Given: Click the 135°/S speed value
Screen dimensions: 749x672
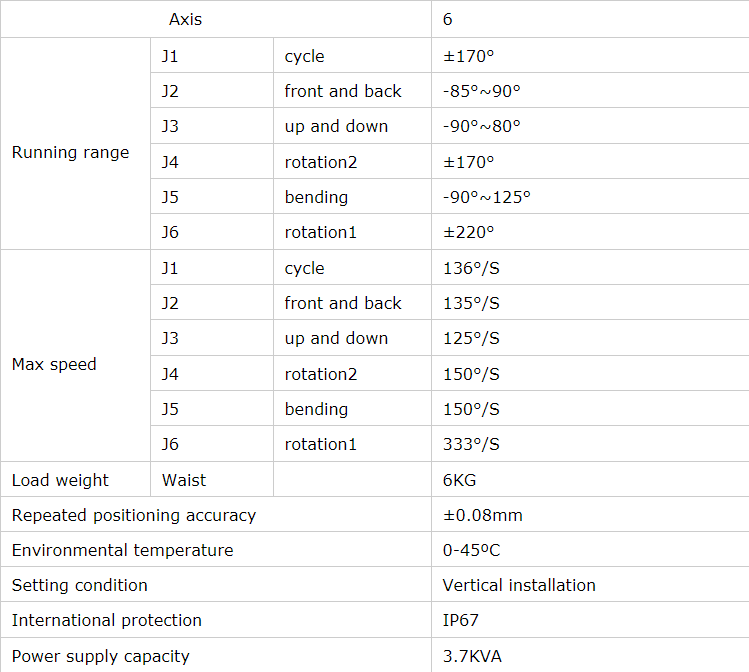Looking at the screenshot, I should coord(471,303).
